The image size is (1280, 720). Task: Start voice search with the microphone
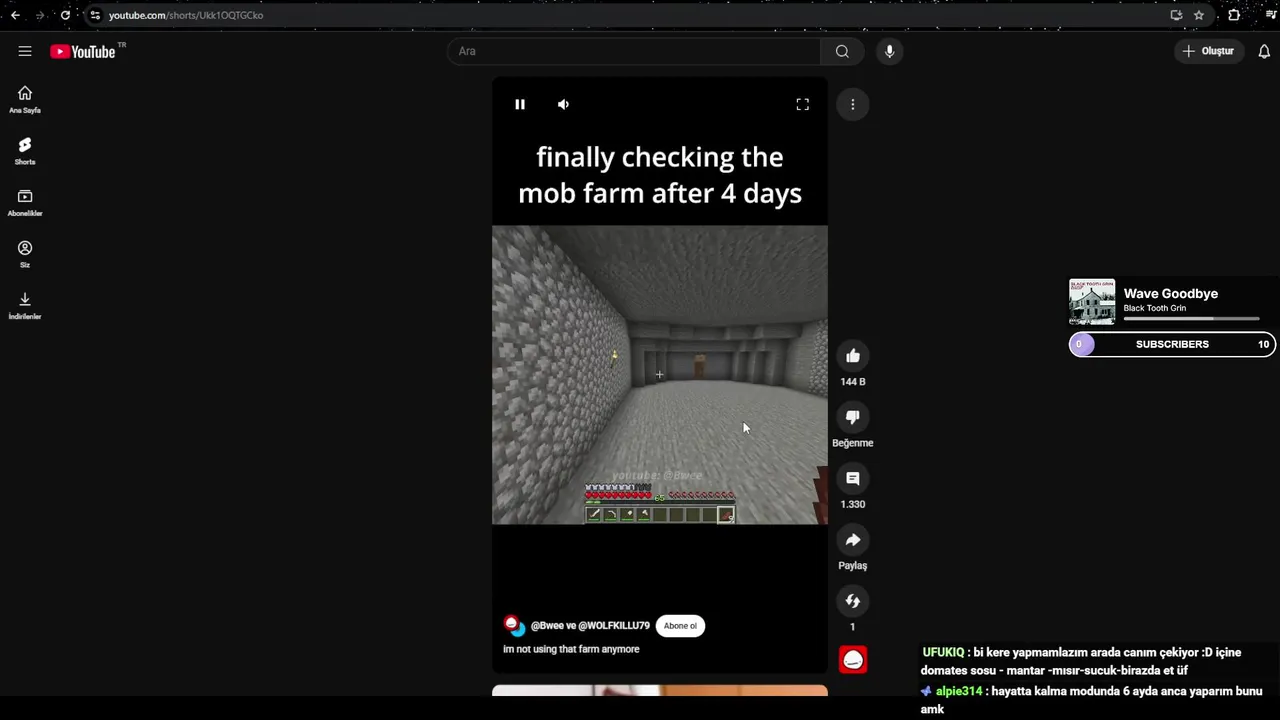(x=889, y=51)
